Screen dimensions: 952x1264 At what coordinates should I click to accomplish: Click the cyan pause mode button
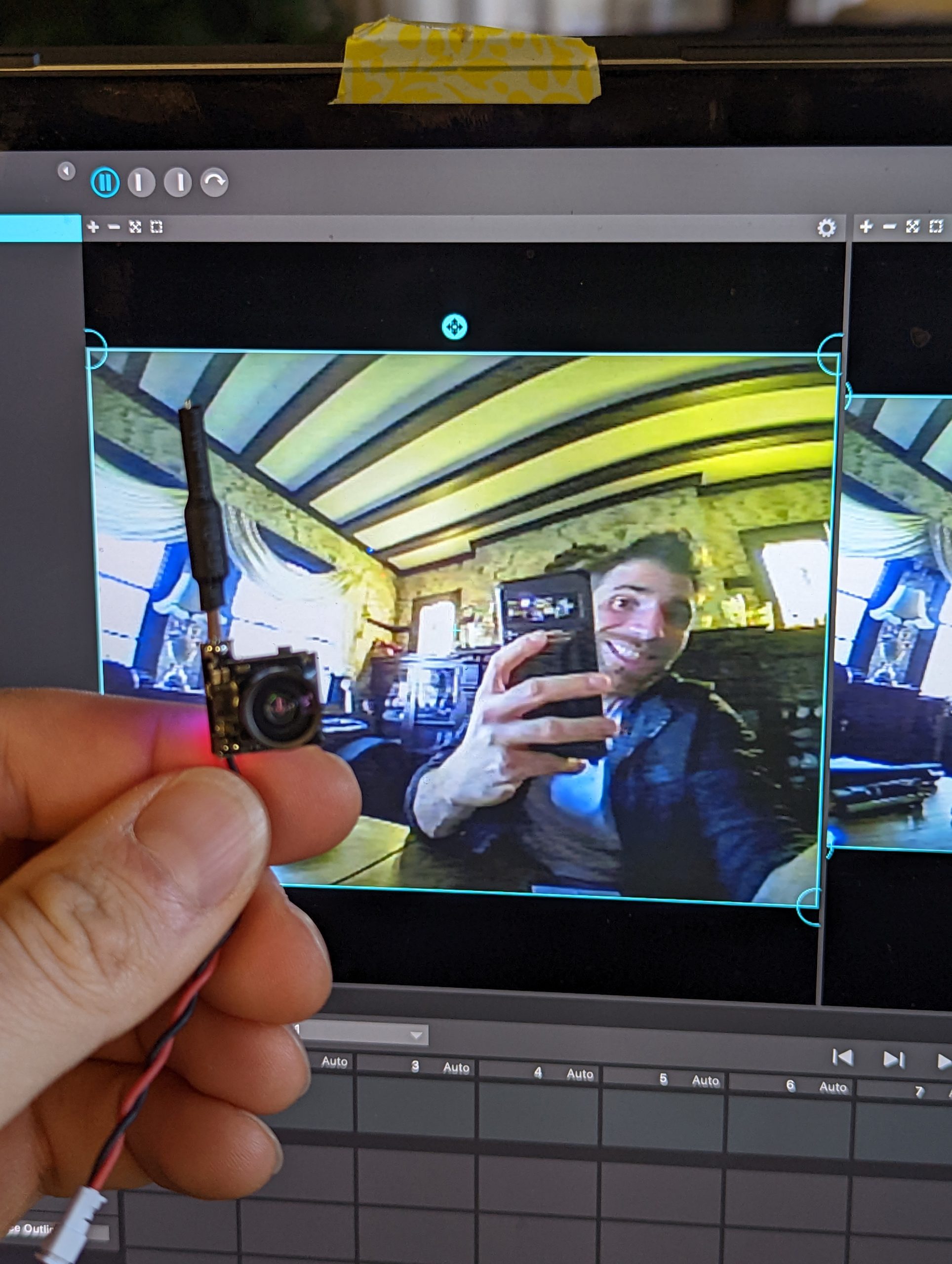pos(105,183)
